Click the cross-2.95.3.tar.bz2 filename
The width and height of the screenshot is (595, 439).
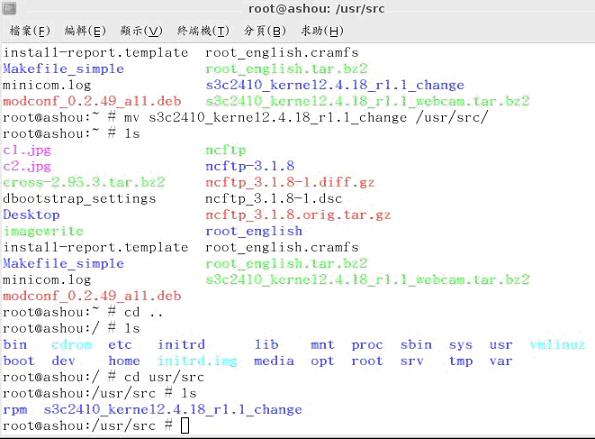point(84,182)
